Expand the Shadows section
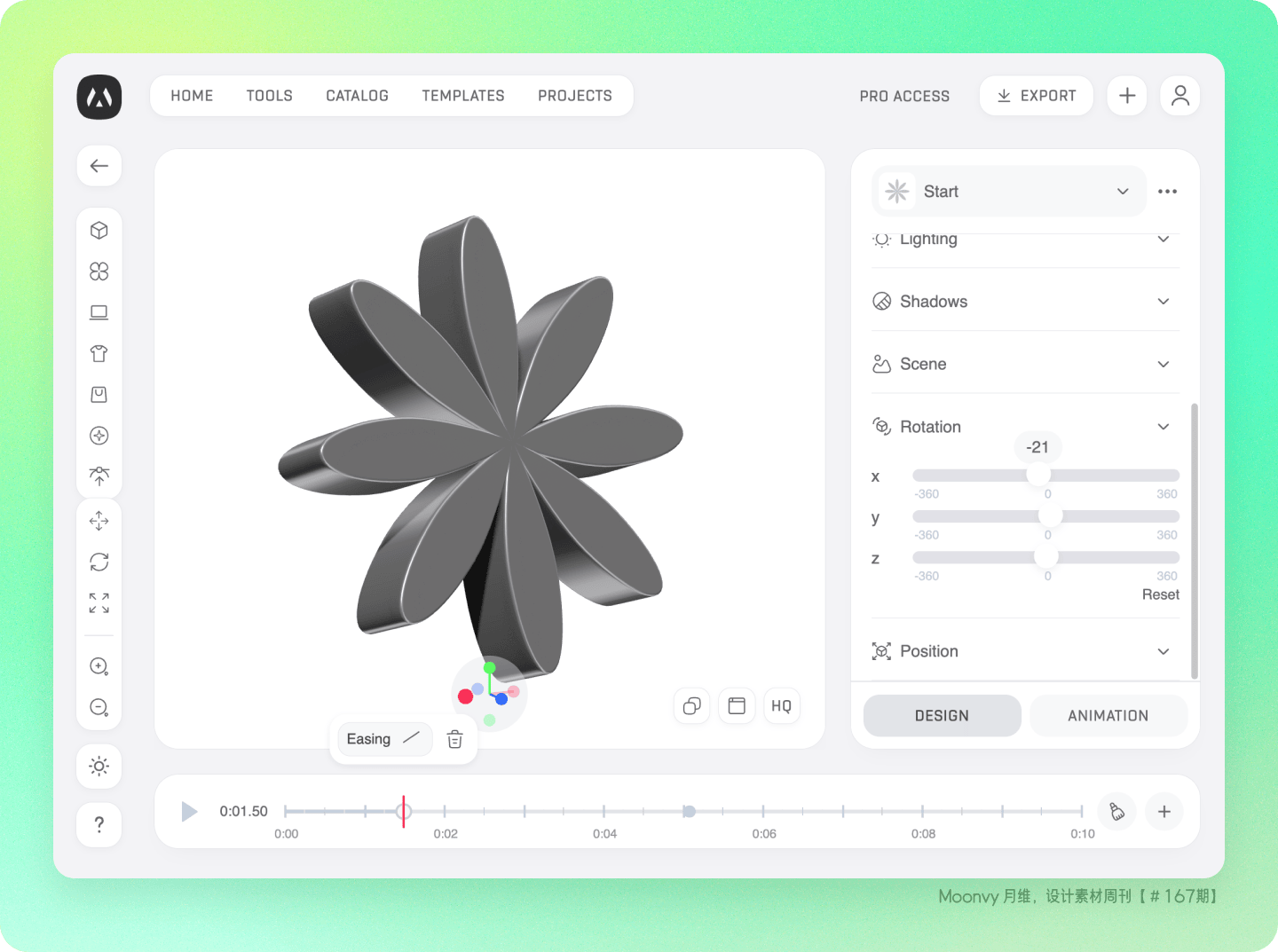 (x=1025, y=302)
